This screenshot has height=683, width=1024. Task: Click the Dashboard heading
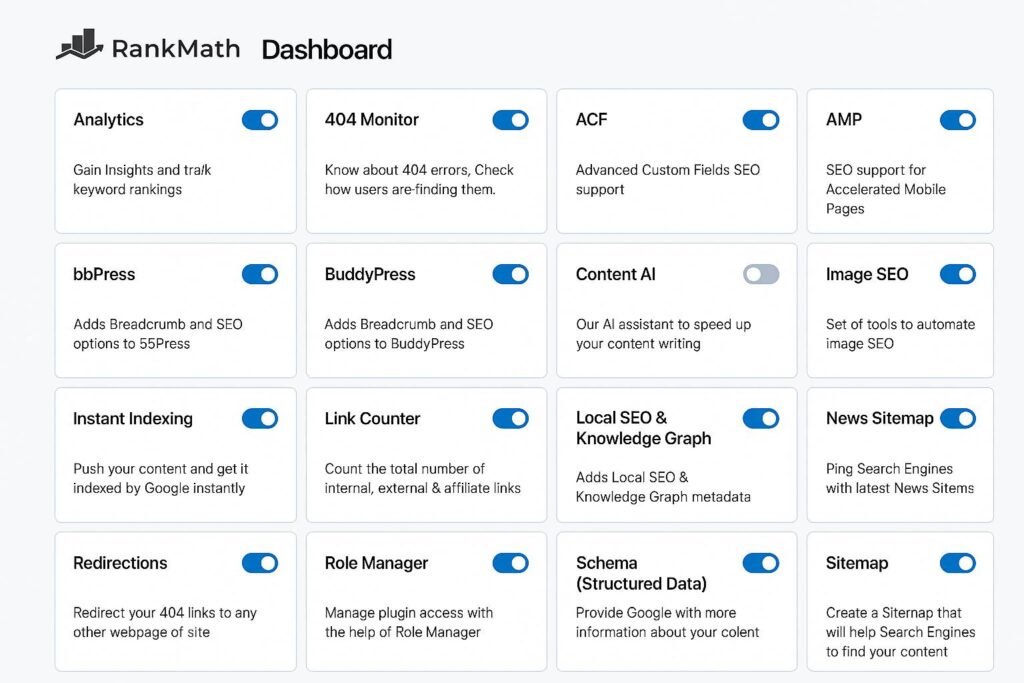click(326, 49)
